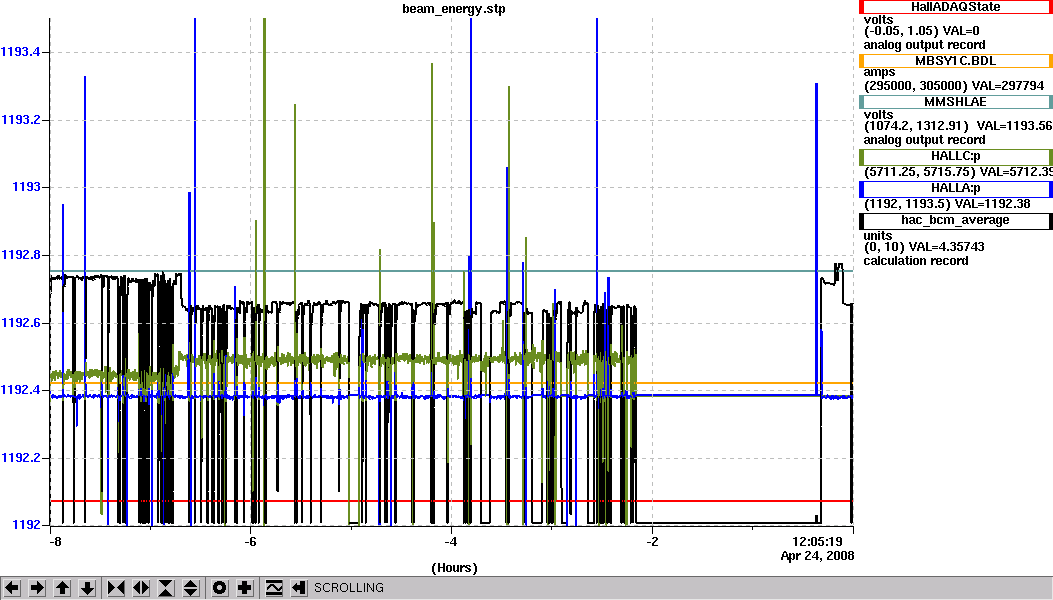Click the 1193 y-axis tick label
Image resolution: width=1053 pixels, height=600 pixels.
click(26, 187)
